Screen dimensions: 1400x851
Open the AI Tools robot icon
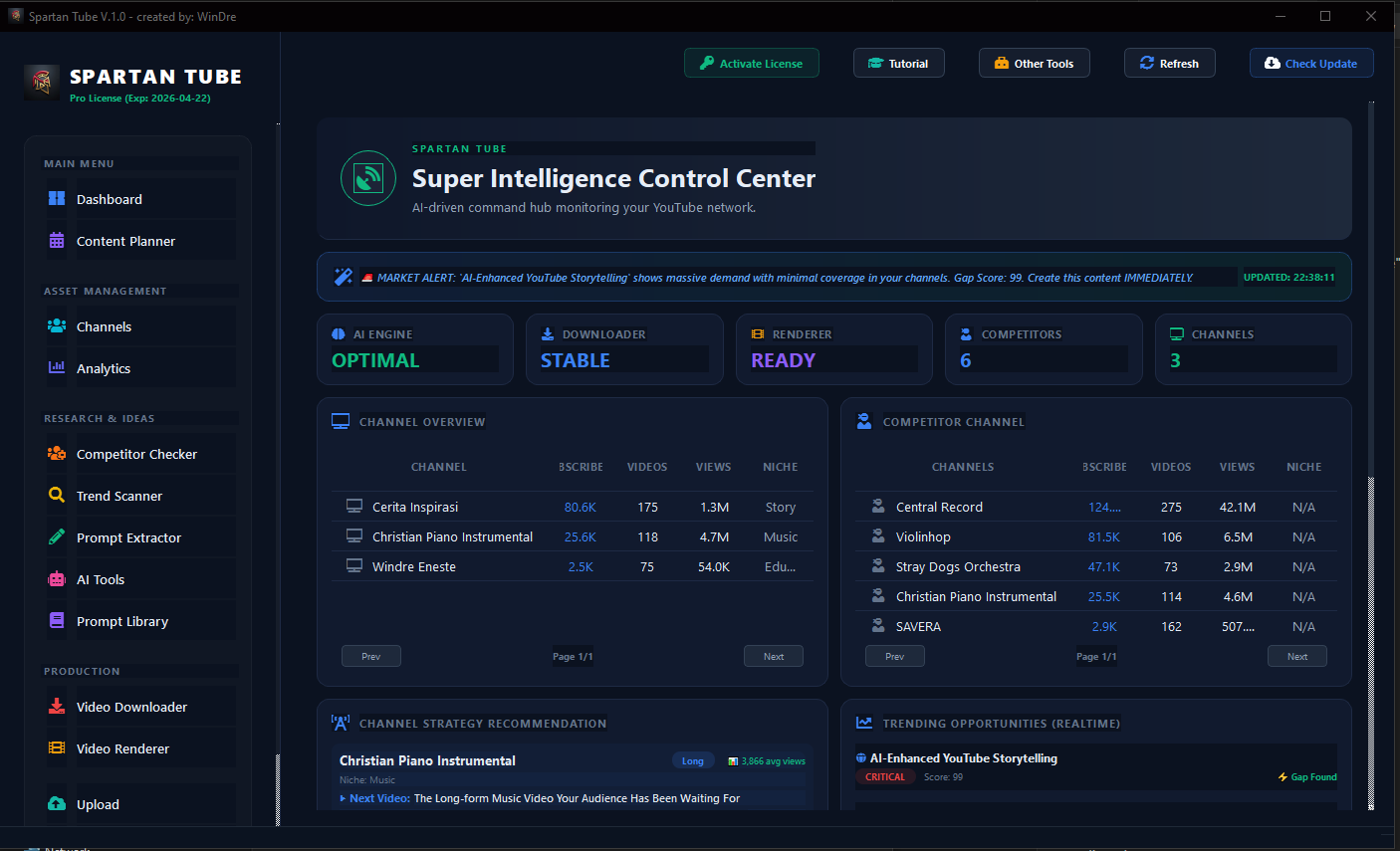(57, 579)
